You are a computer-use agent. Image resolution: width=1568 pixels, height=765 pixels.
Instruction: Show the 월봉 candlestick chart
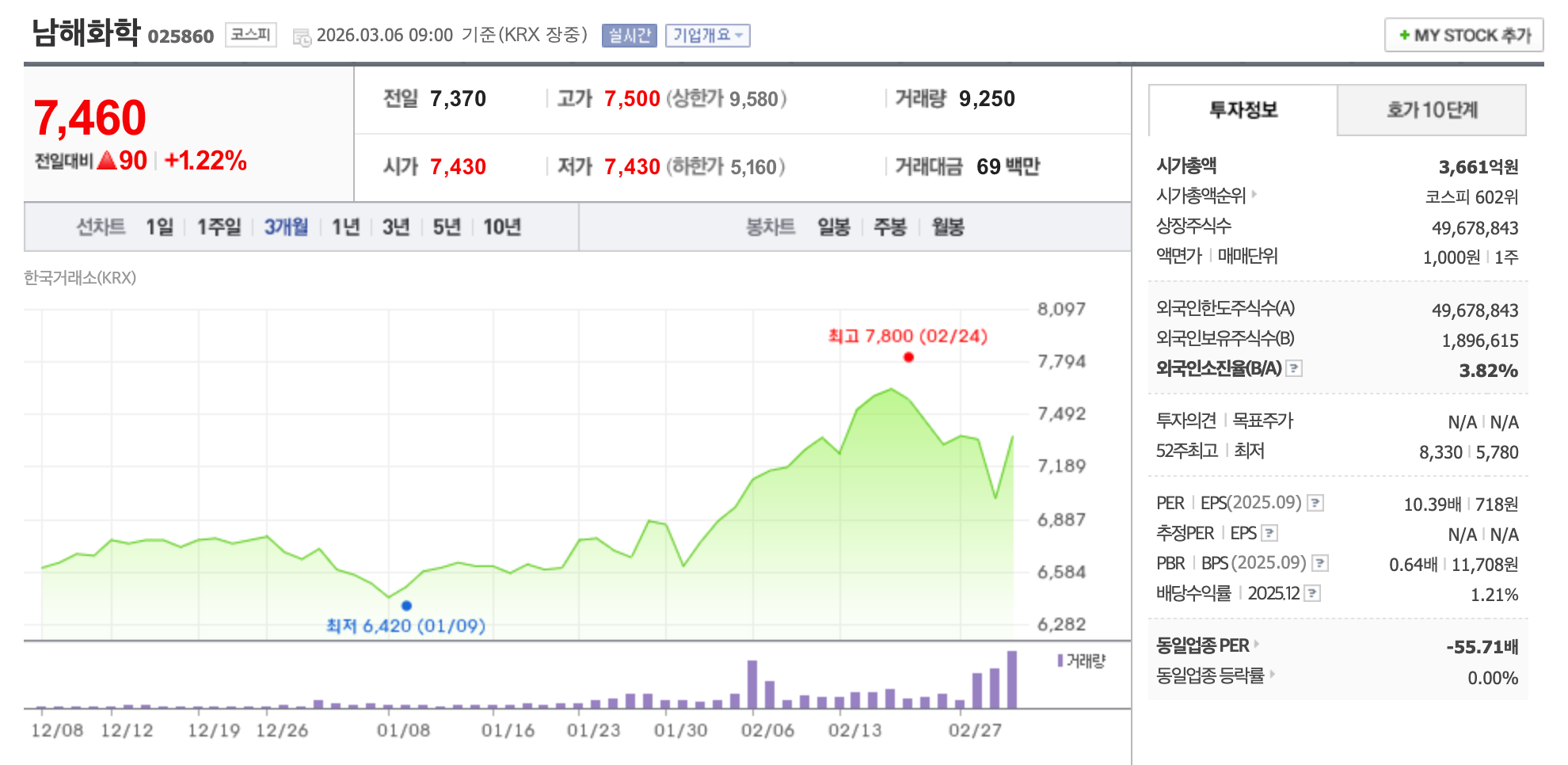(x=948, y=227)
